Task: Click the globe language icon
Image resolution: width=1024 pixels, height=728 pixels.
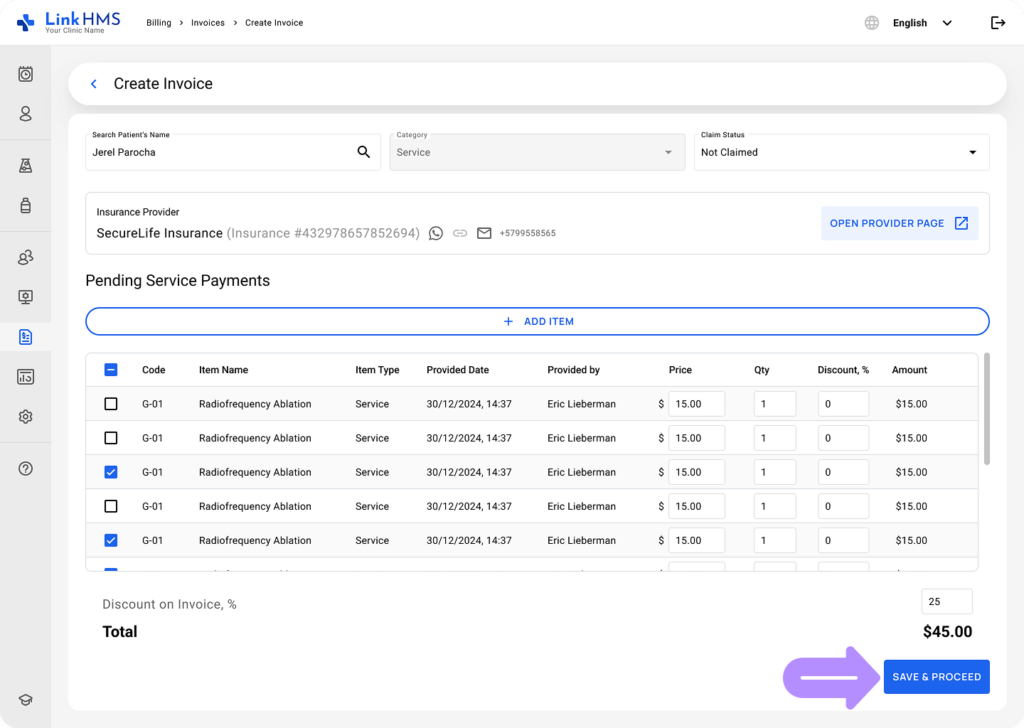Action: coord(871,23)
